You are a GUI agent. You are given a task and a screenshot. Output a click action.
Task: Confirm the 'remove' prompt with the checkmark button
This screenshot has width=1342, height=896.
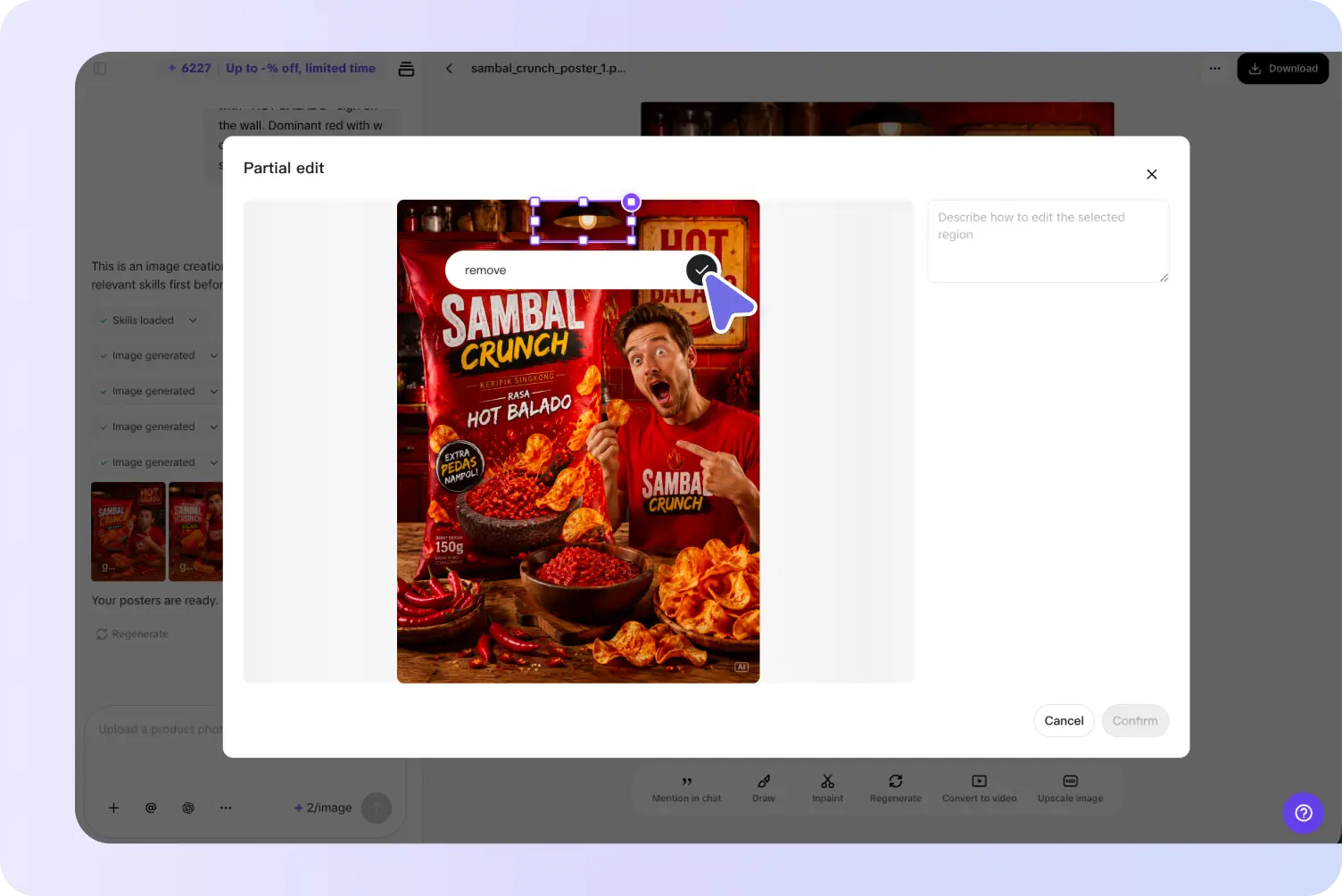(702, 270)
